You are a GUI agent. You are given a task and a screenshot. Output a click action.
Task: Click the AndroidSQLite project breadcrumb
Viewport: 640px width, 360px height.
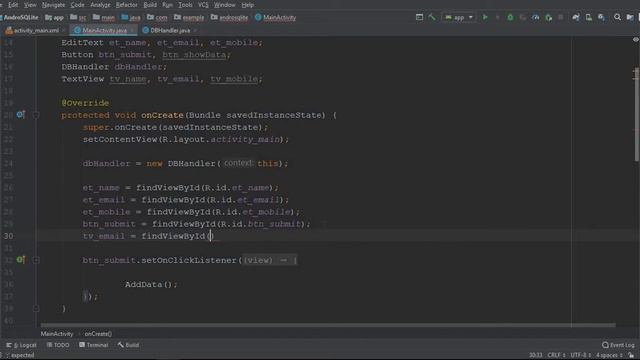pyautogui.click(x=20, y=18)
